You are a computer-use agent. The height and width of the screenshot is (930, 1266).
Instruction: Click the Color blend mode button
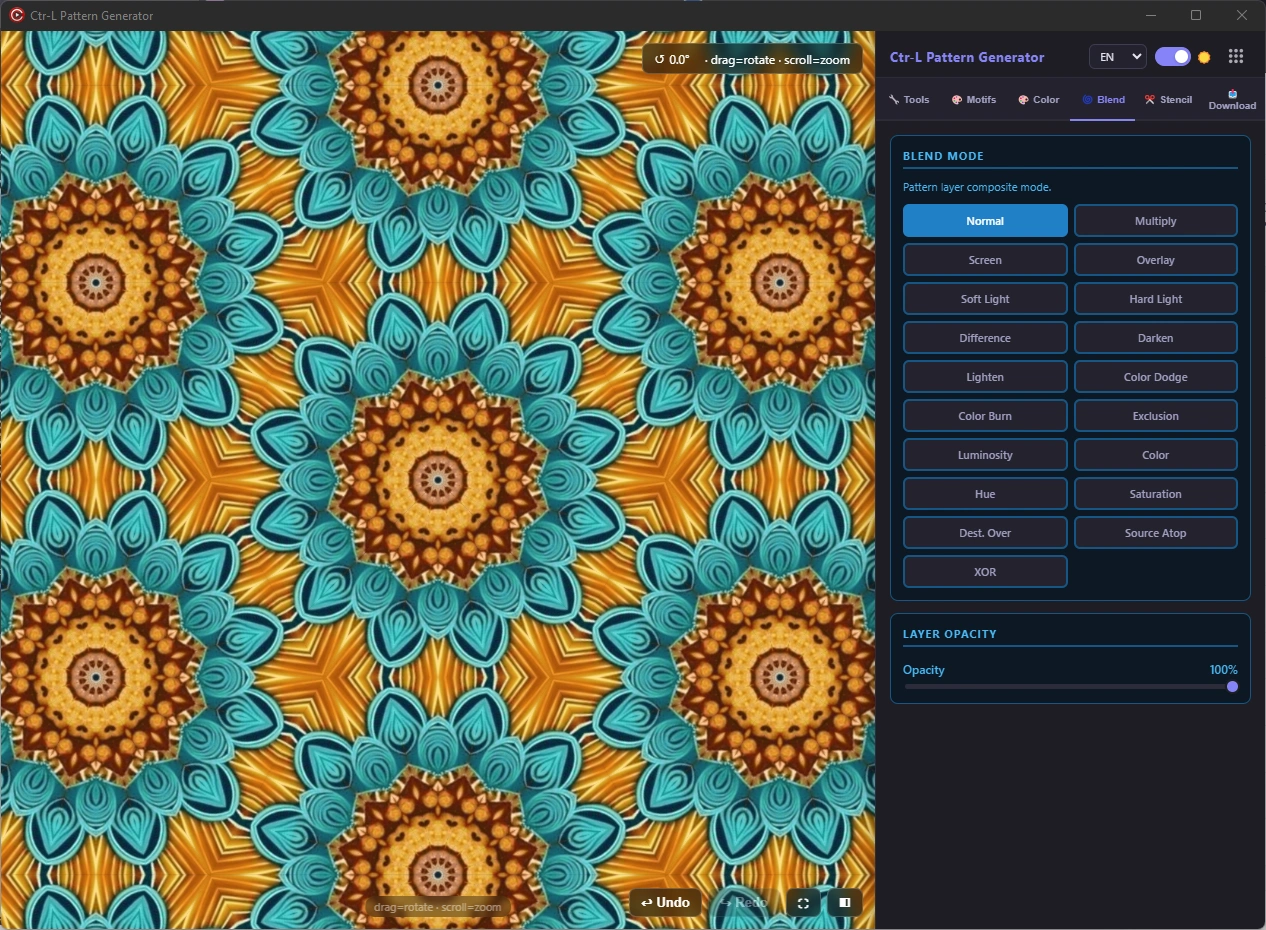pos(1156,455)
